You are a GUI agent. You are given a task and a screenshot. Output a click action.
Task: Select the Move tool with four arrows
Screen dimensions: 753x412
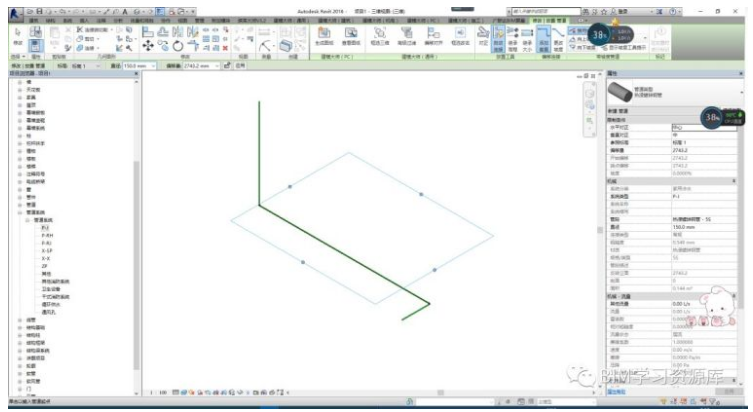click(148, 46)
